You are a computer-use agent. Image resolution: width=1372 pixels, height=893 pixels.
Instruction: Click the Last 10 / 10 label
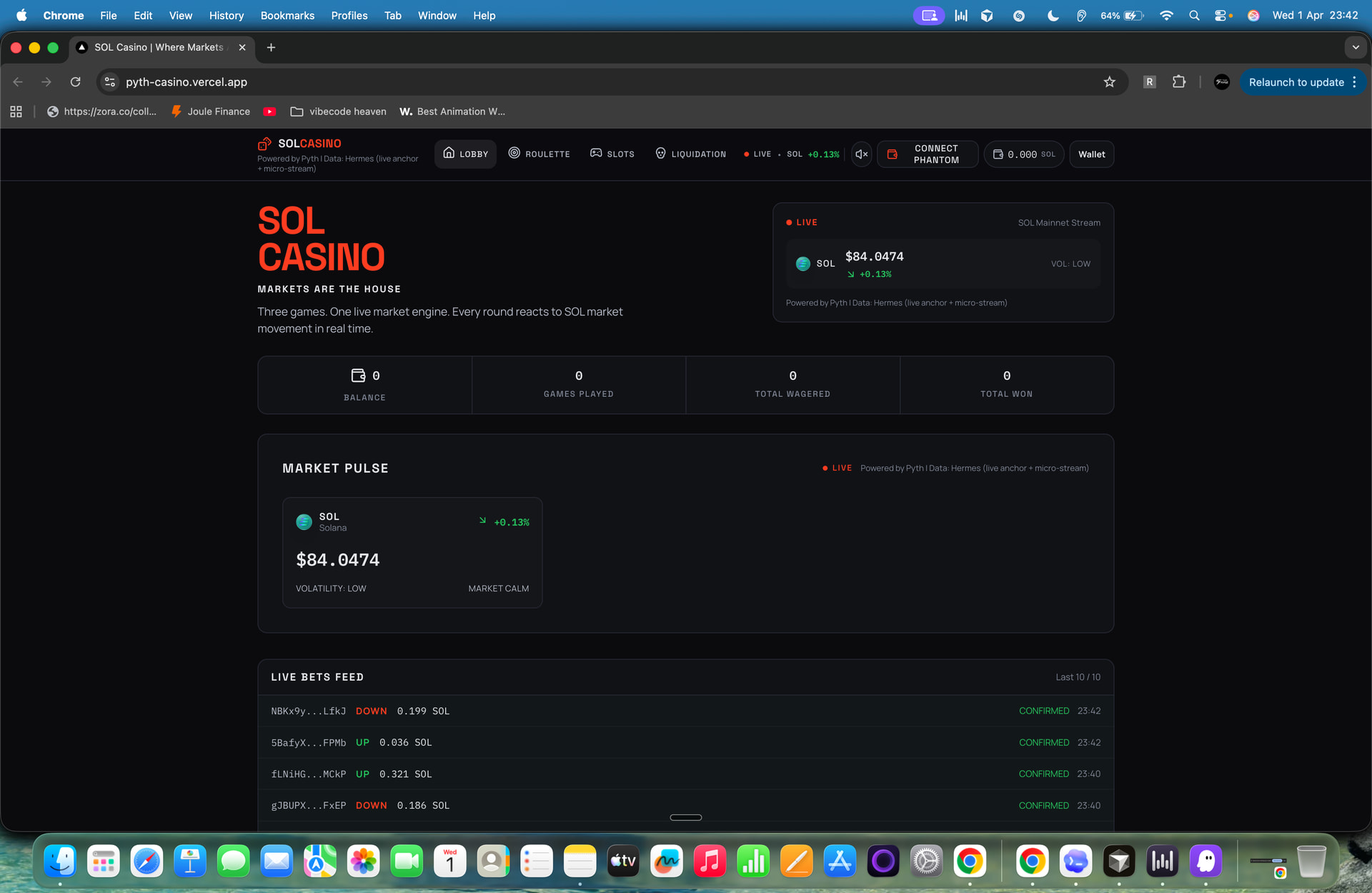coord(1078,677)
